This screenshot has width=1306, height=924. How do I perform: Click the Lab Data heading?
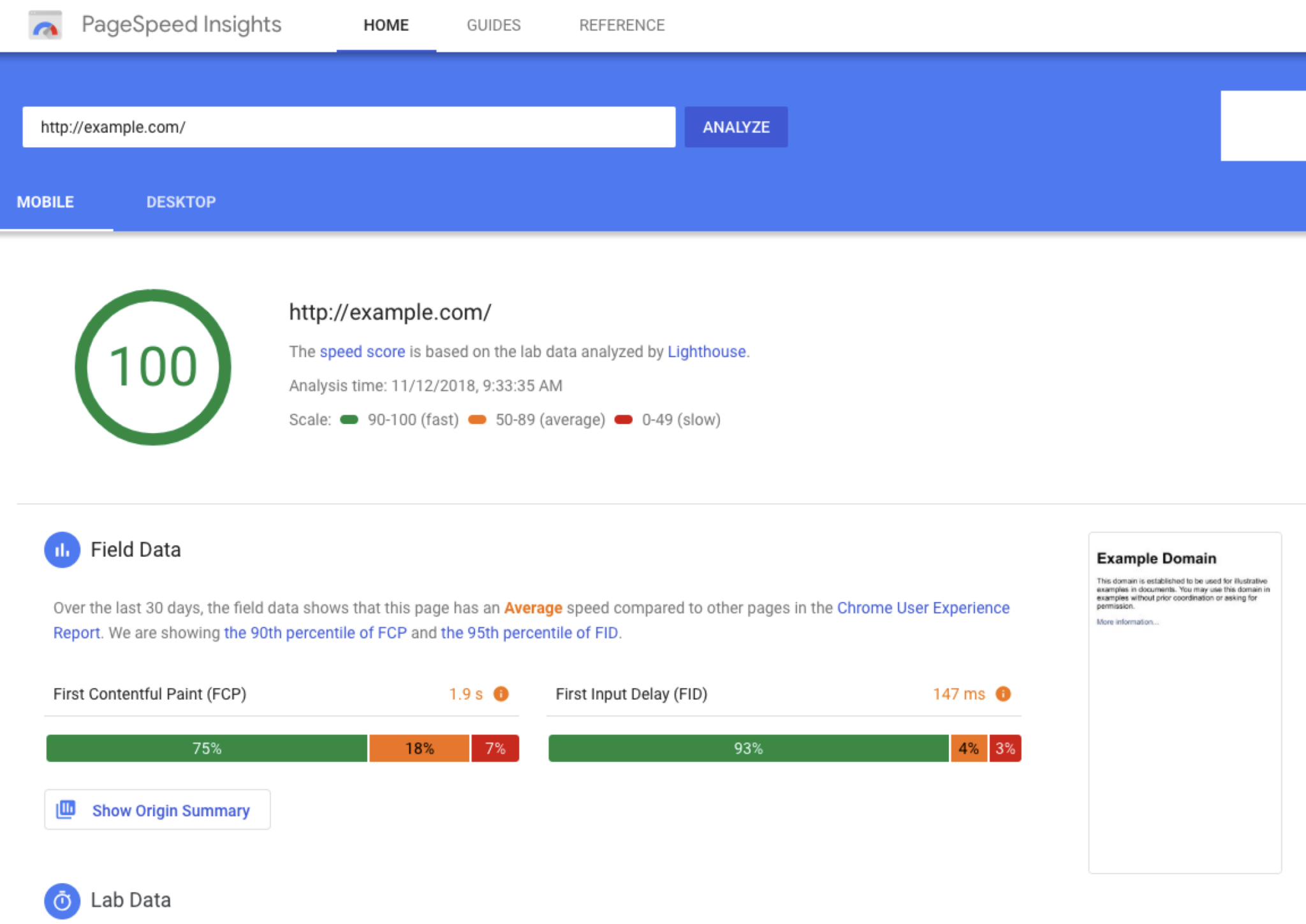tap(131, 900)
